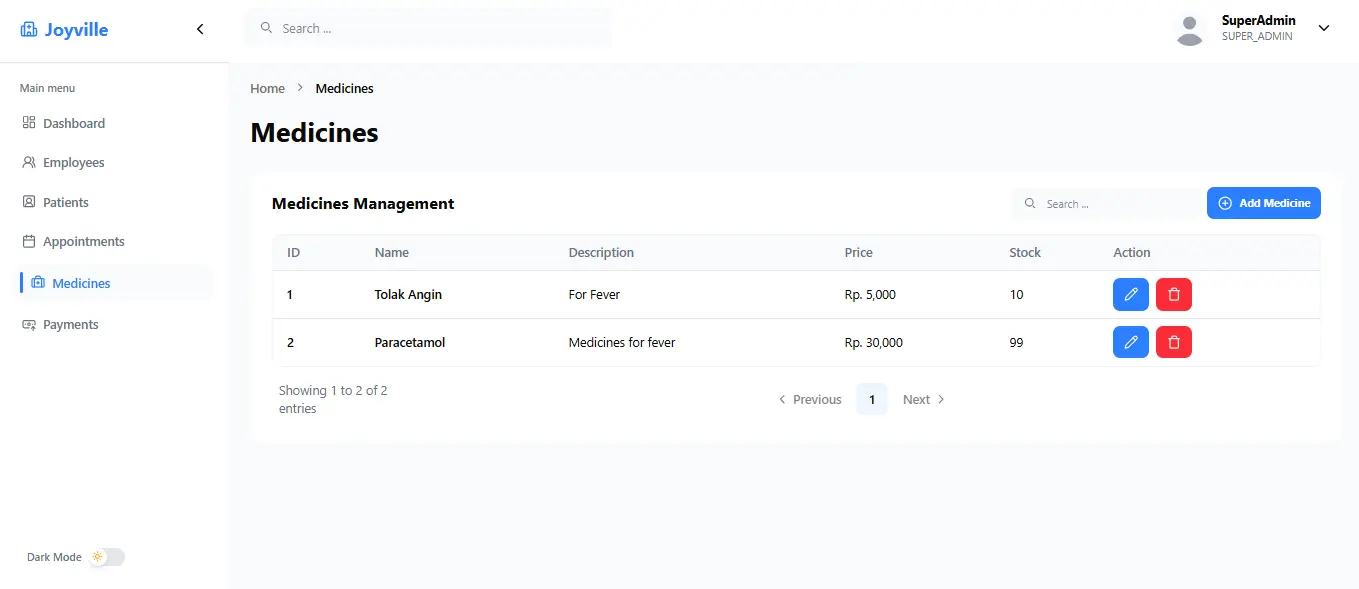Go to Next page in pagination
The width and height of the screenshot is (1359, 589).
point(923,399)
